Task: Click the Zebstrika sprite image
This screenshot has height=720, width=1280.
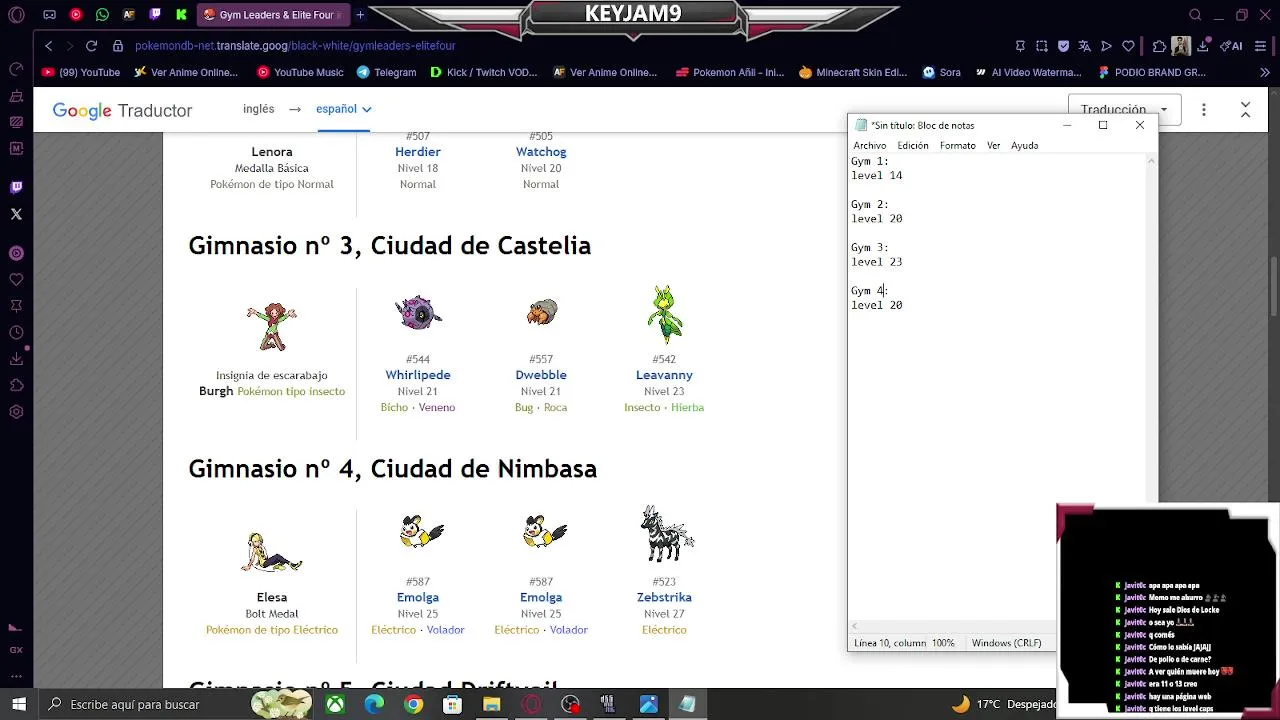Action: pos(666,534)
